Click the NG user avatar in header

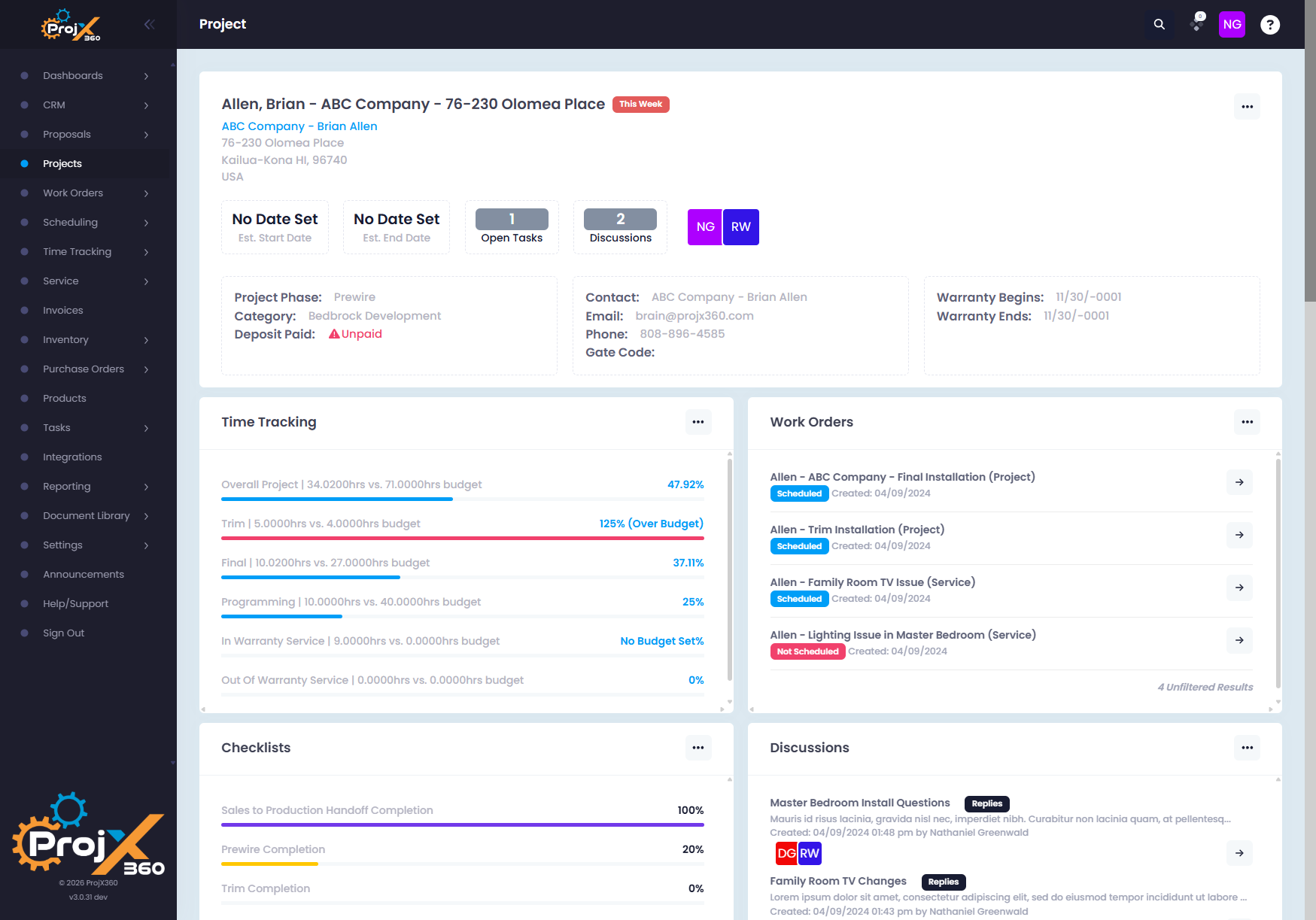(x=1232, y=24)
